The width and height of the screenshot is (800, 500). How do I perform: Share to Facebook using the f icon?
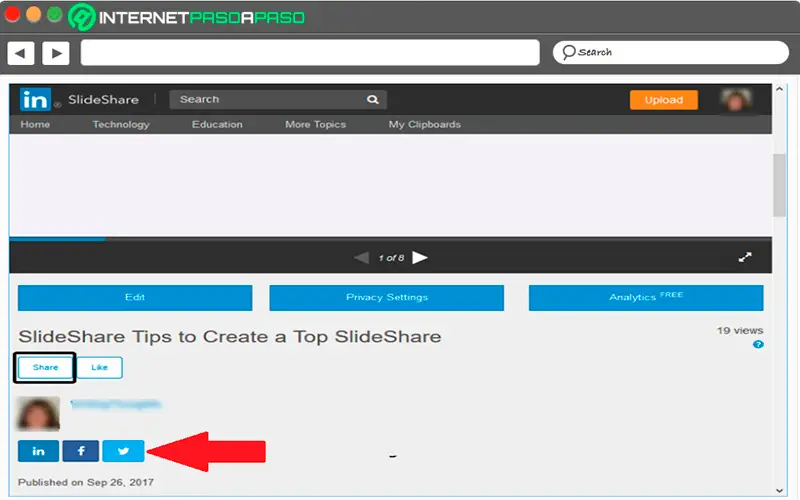point(81,451)
